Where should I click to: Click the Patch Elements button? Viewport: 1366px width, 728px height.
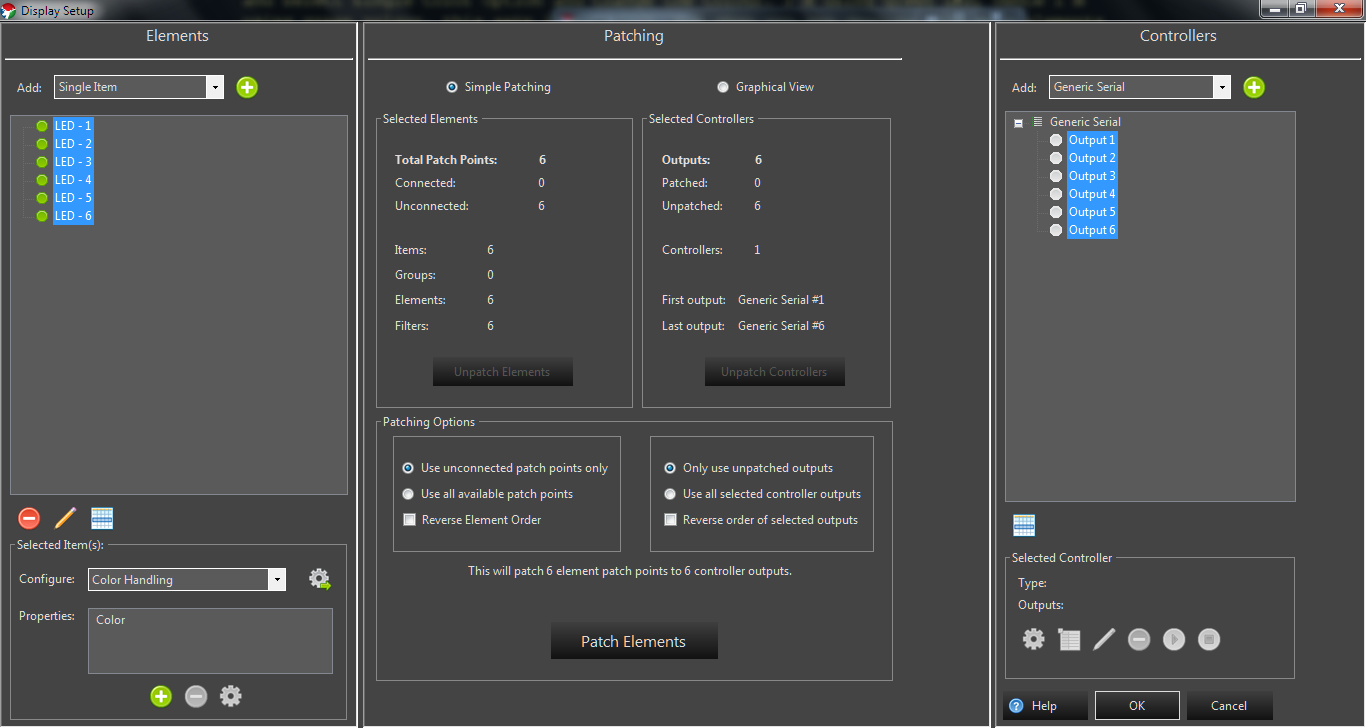(x=634, y=641)
